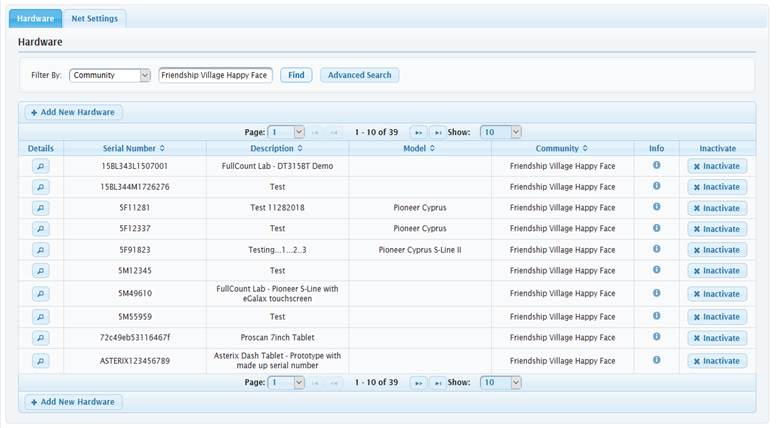Inactivate hardware 15BL344M1726276

(x=717, y=187)
